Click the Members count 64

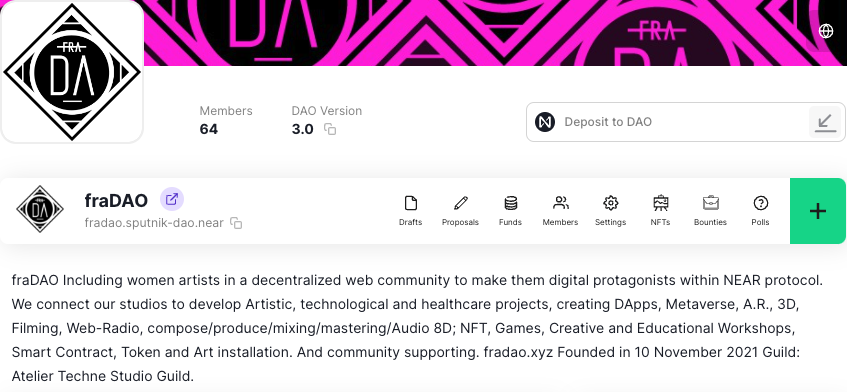coord(209,129)
